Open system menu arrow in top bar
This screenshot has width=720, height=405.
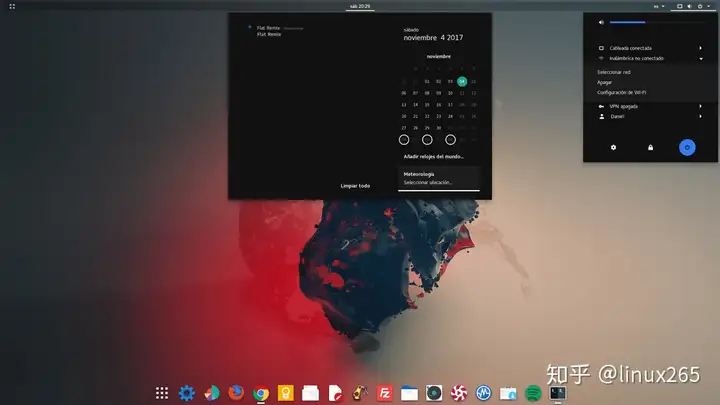click(709, 6)
